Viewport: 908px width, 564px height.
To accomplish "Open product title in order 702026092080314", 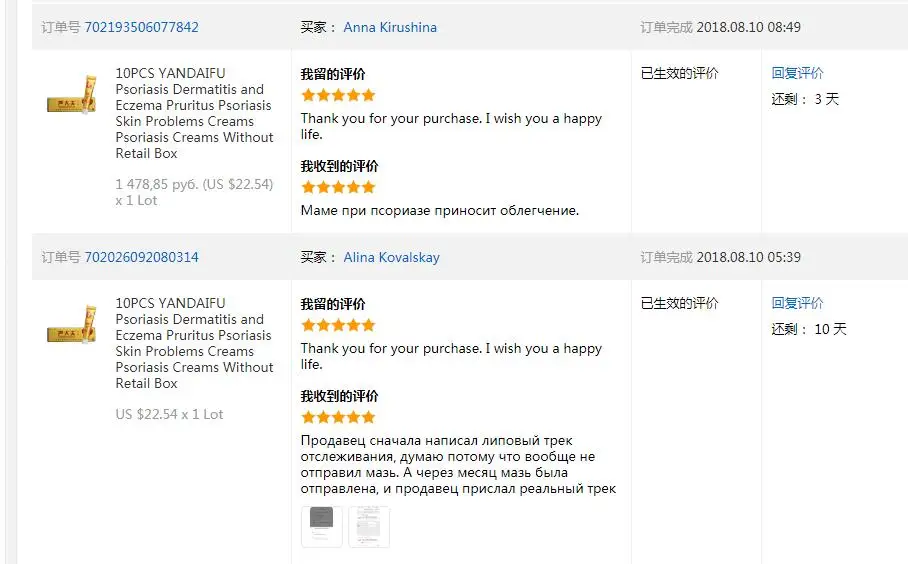I will (x=194, y=343).
